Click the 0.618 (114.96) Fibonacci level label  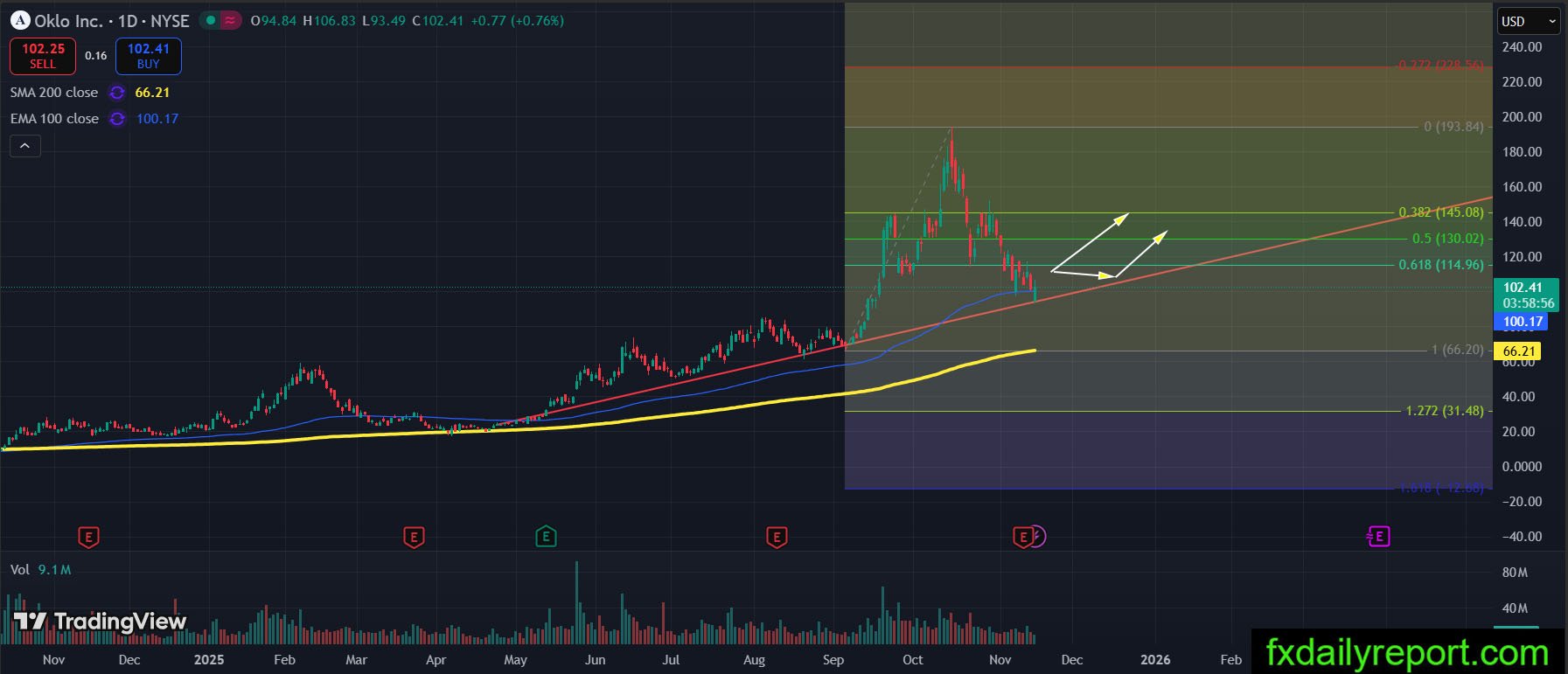click(x=1441, y=265)
